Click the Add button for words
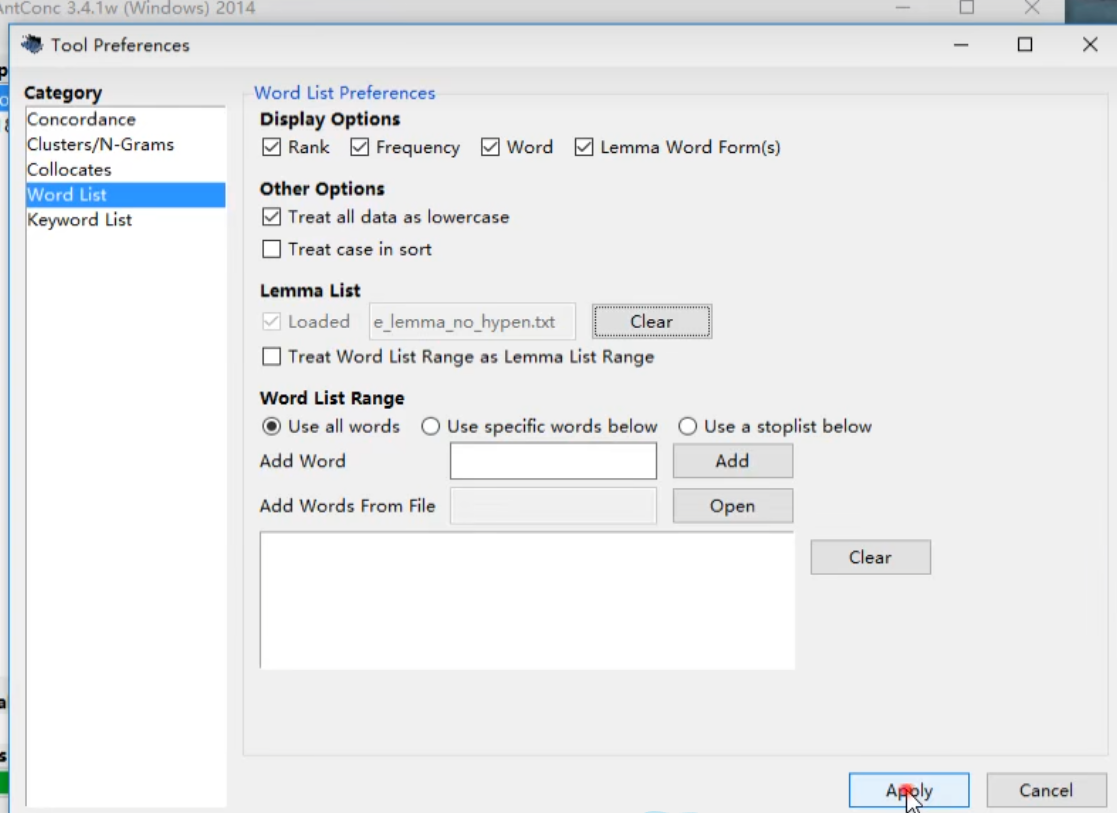 (x=732, y=461)
